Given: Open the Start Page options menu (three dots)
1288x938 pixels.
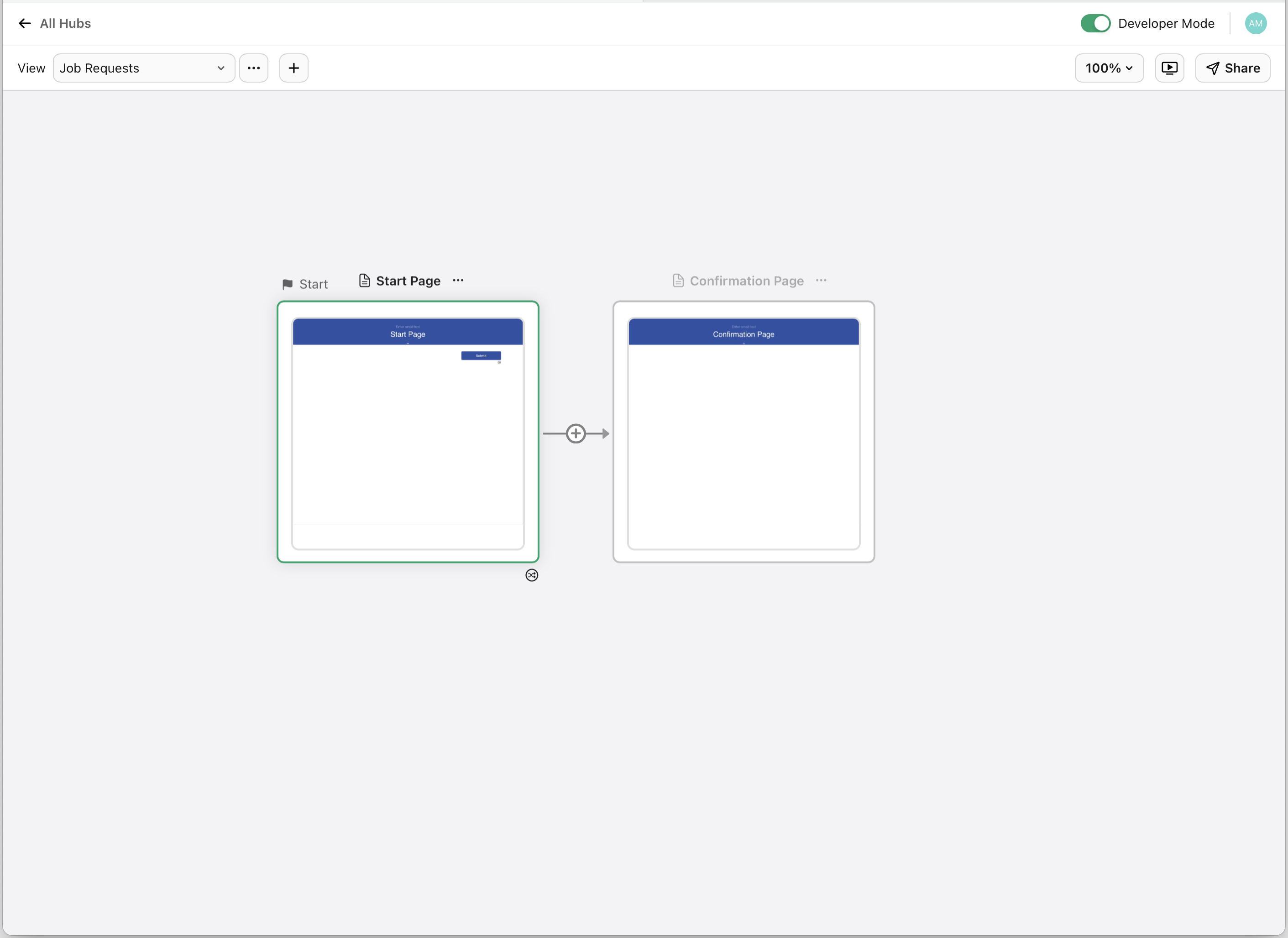Looking at the screenshot, I should (458, 280).
